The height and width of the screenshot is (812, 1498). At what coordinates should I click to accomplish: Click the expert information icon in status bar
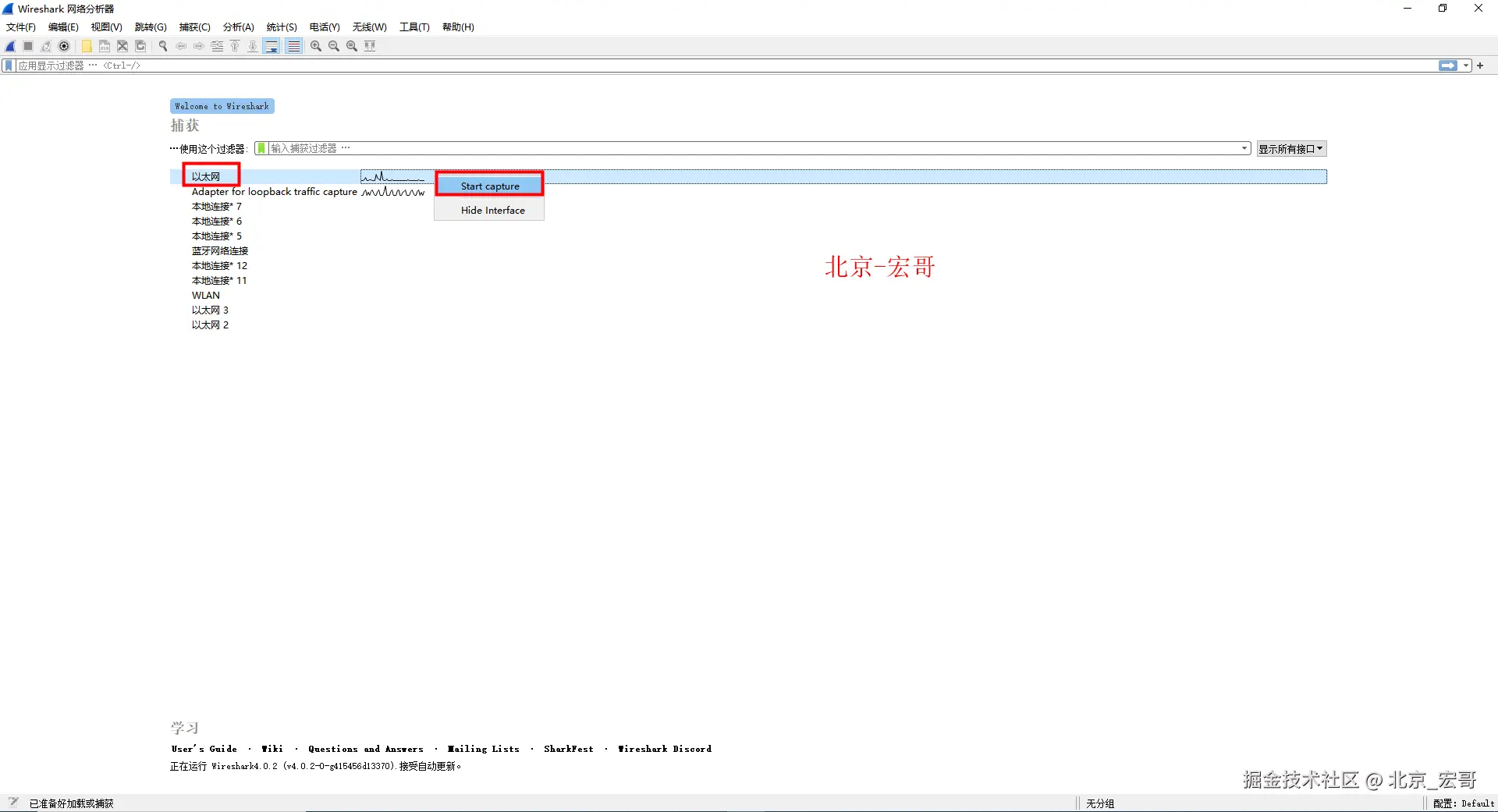tap(13, 803)
